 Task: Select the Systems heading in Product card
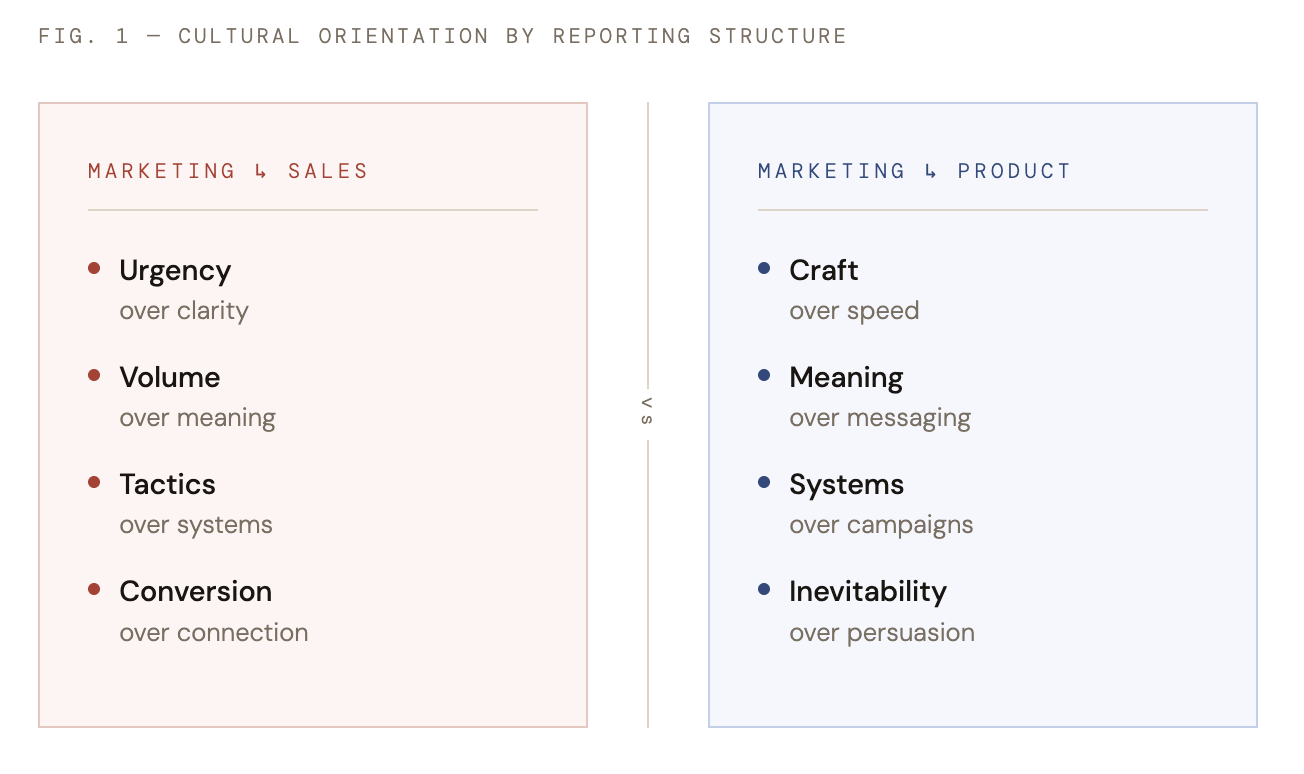[x=846, y=484]
